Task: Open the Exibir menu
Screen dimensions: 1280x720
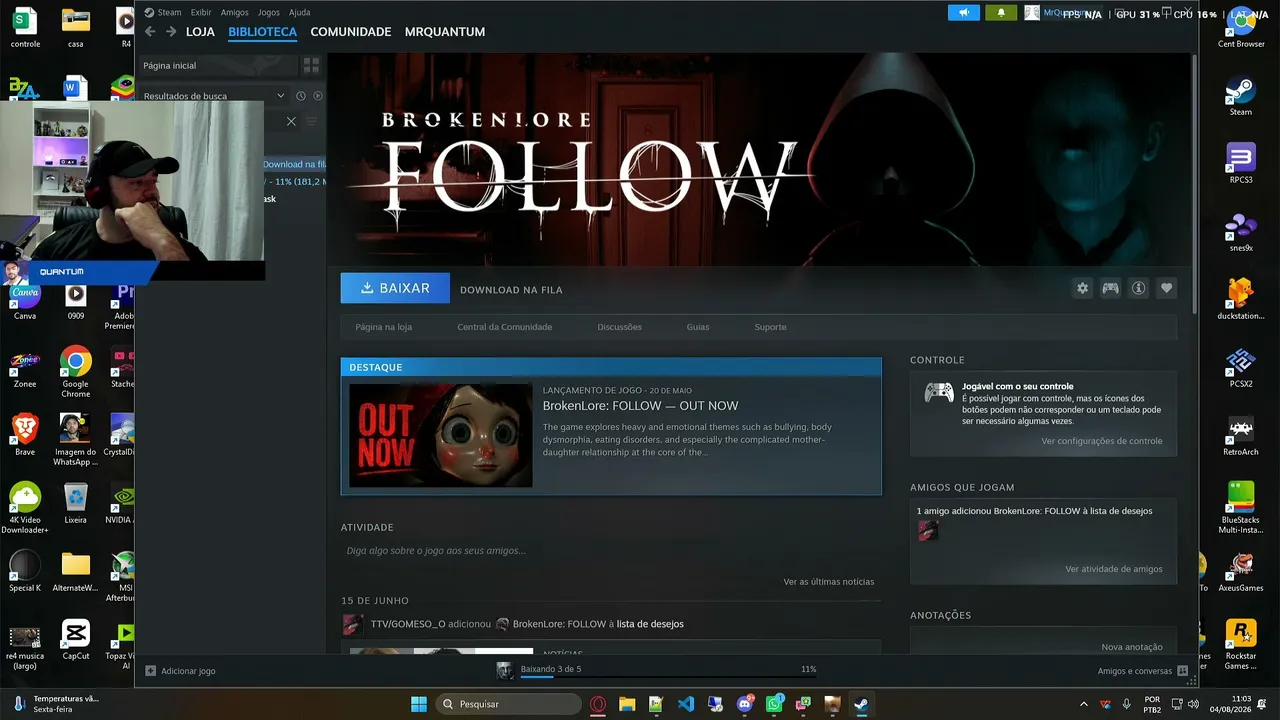Action: coord(200,12)
